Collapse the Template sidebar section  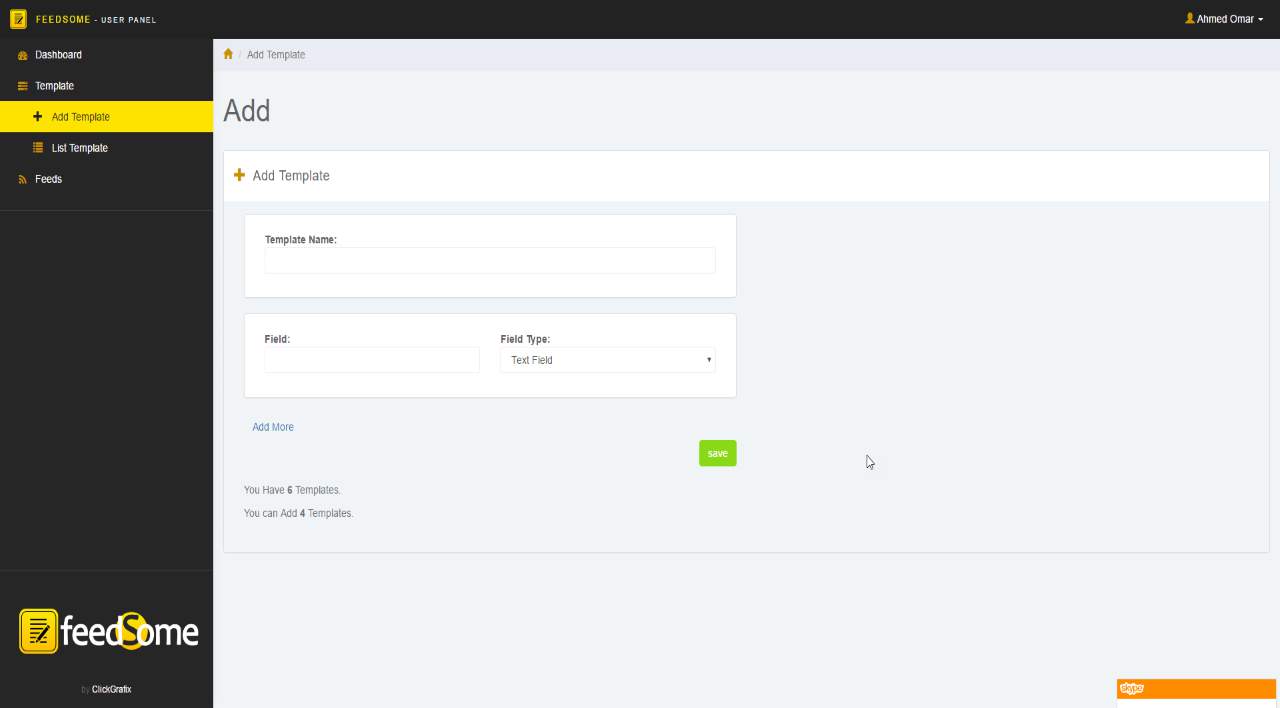coord(106,86)
